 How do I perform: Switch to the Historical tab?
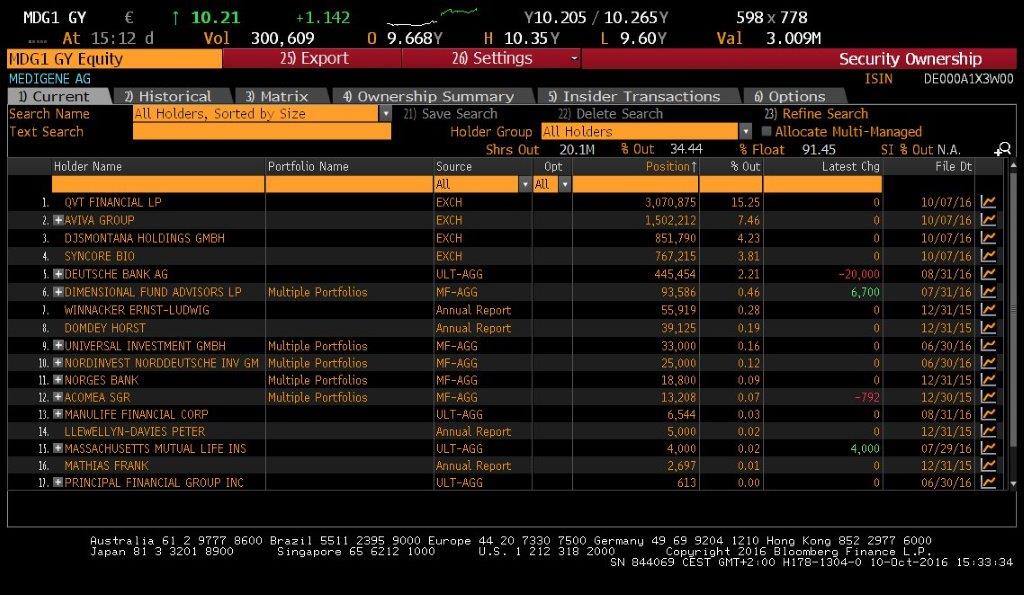pyautogui.click(x=174, y=96)
